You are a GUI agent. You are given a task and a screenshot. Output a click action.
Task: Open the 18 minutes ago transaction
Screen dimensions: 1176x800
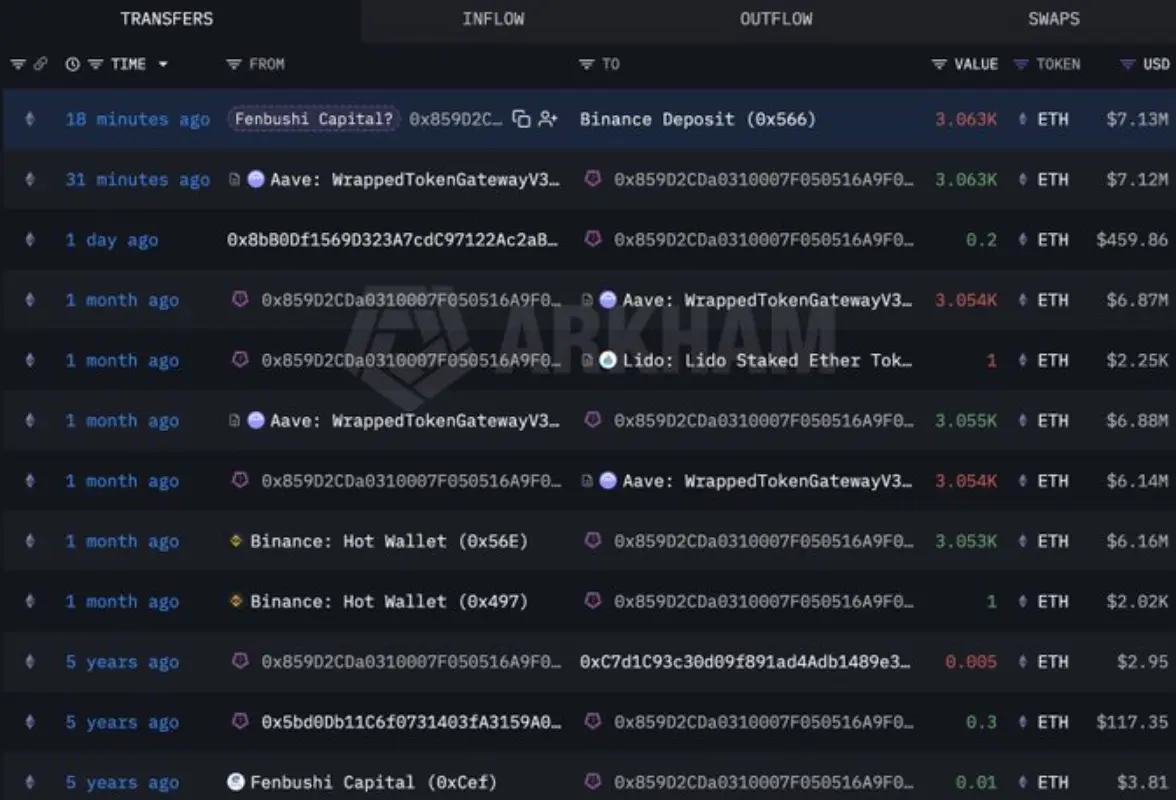tap(137, 119)
